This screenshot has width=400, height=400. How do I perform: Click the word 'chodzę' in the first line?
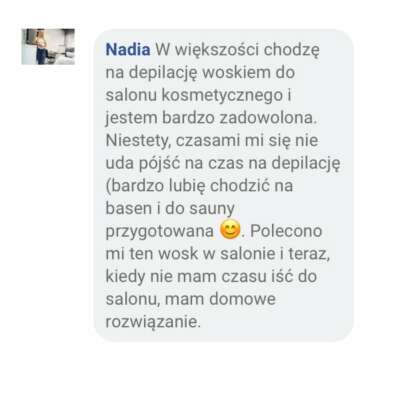(292, 51)
